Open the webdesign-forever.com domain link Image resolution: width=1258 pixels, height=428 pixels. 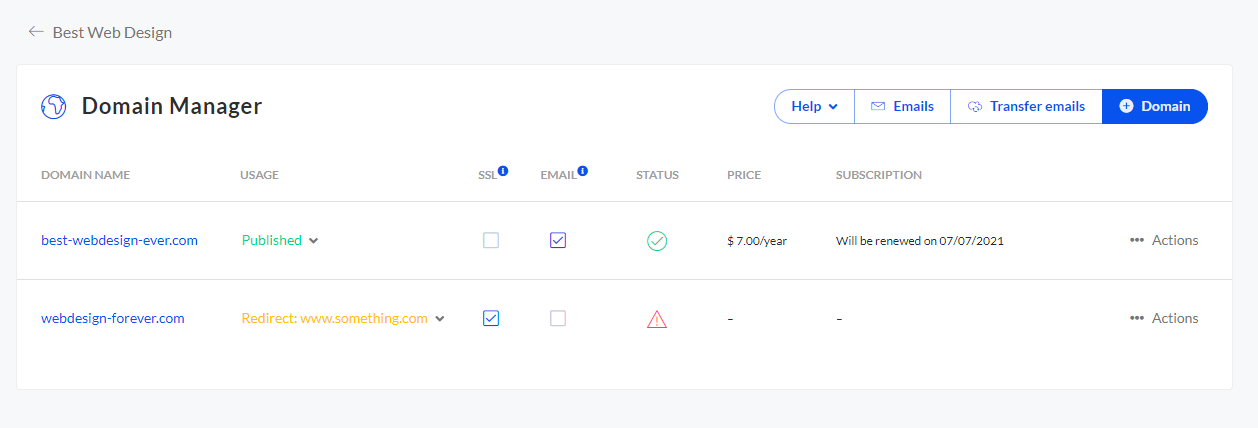[113, 318]
